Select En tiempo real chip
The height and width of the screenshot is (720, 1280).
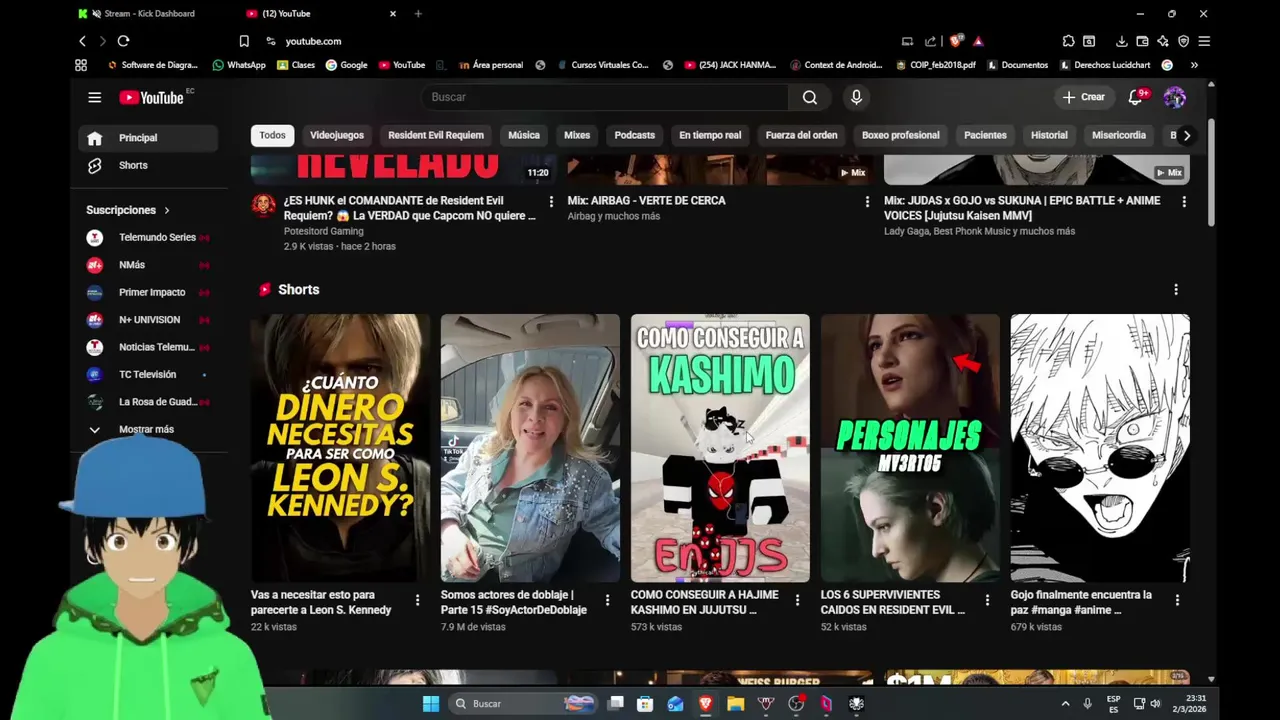click(x=710, y=135)
